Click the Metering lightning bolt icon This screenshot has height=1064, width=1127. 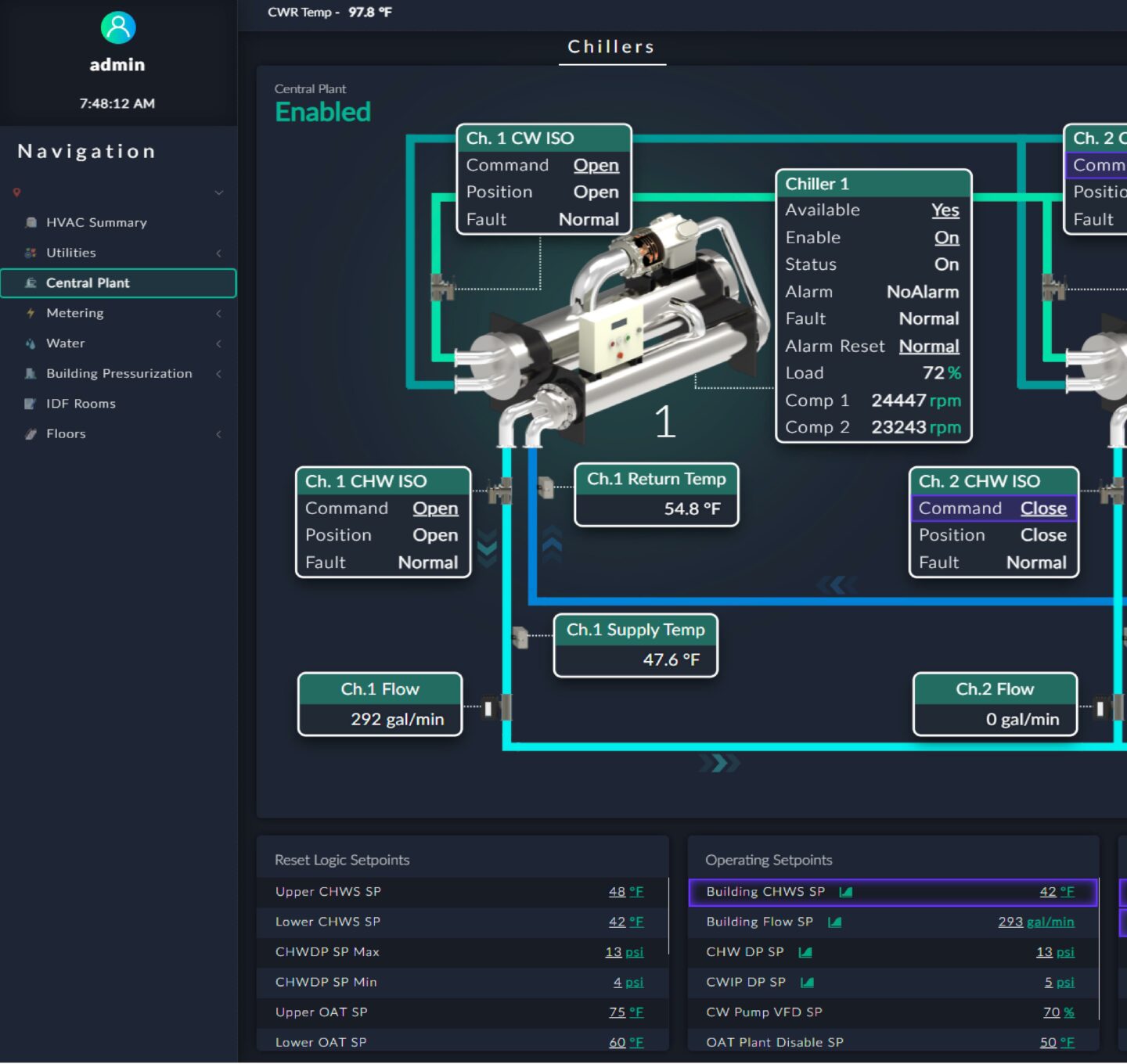(x=31, y=313)
